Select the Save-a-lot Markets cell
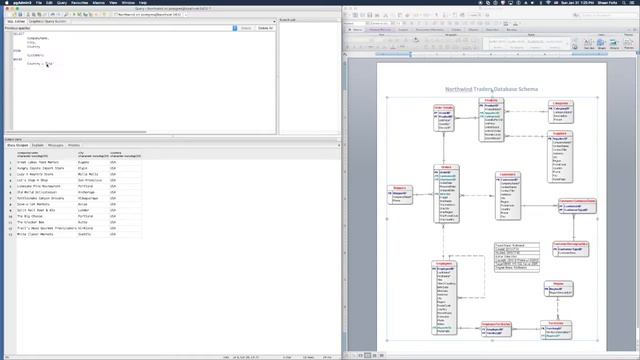640x360 pixels. tap(46, 204)
